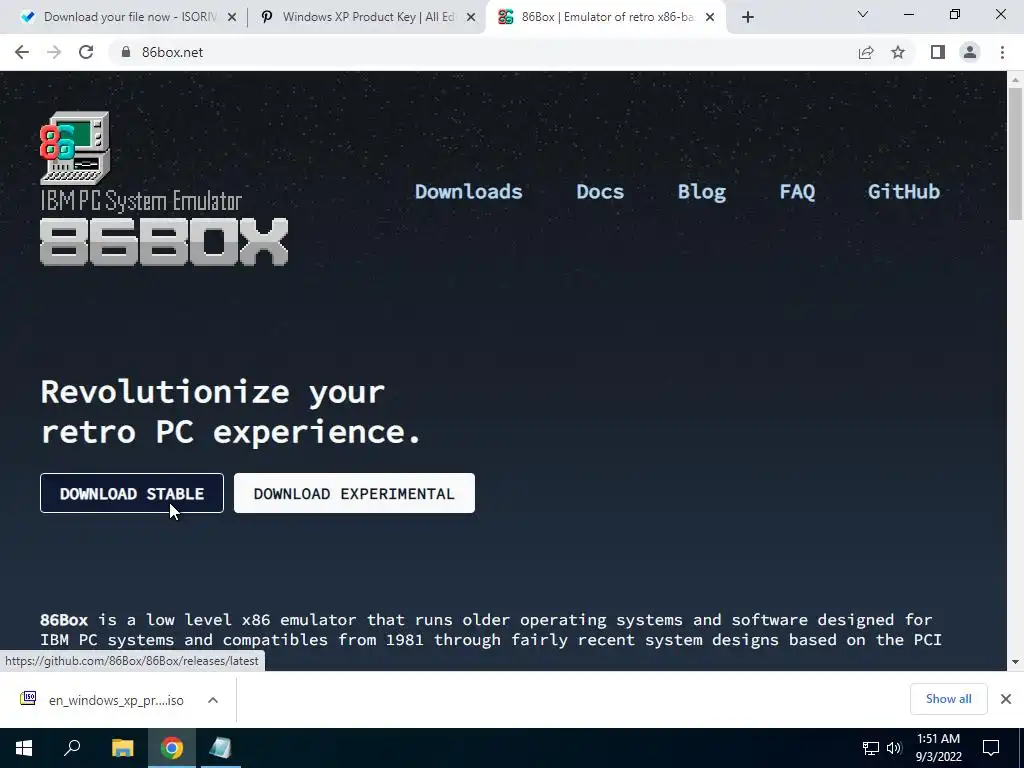Viewport: 1024px width, 768px height.
Task: Open the Downloads navigation link
Action: click(x=469, y=191)
